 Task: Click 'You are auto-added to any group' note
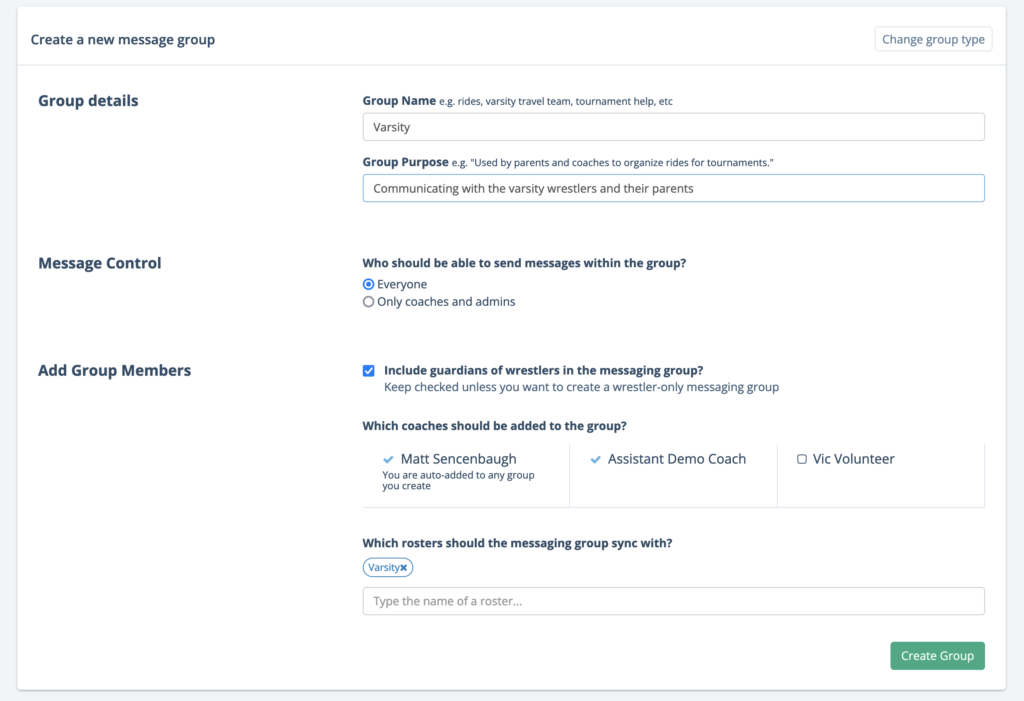tap(458, 480)
